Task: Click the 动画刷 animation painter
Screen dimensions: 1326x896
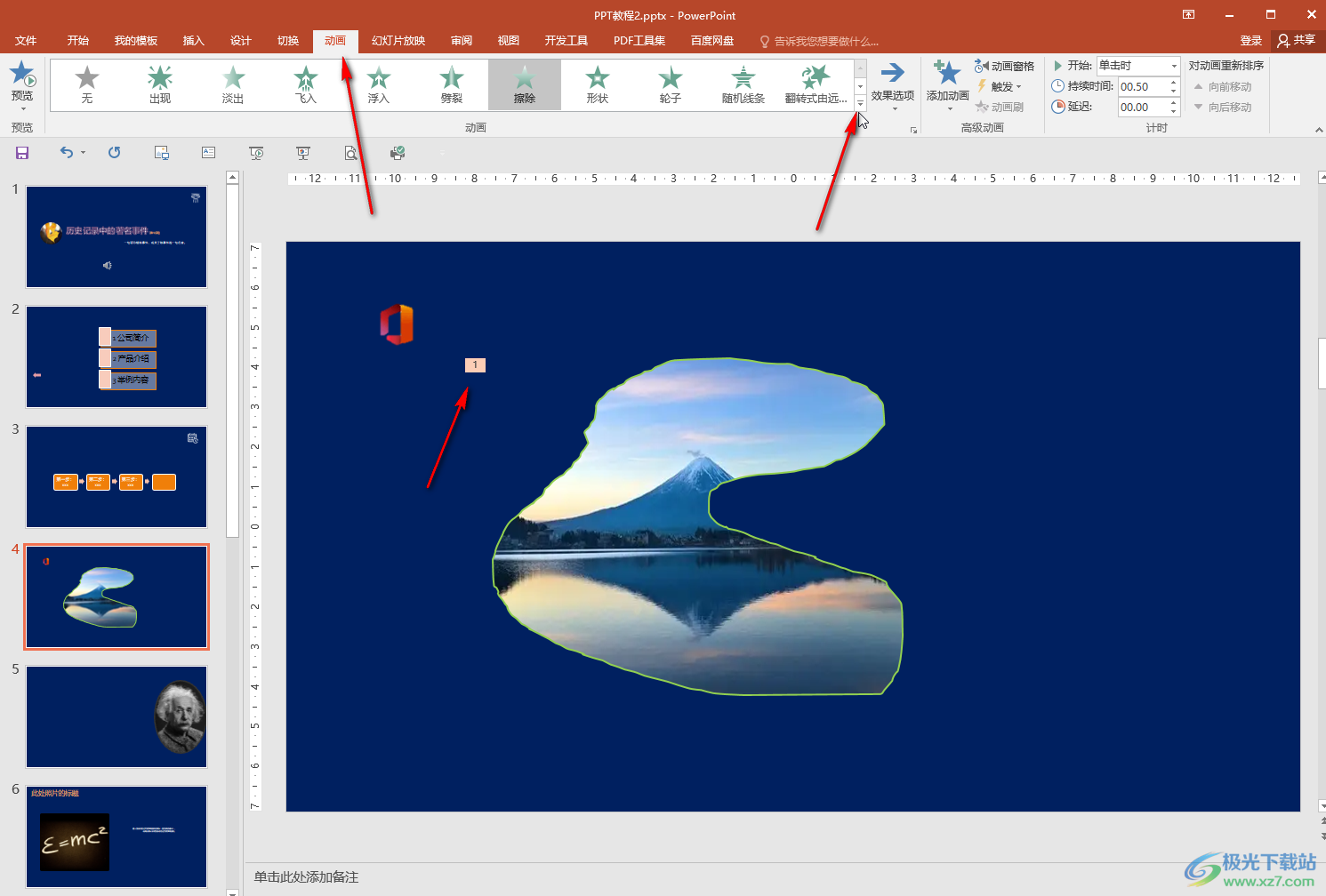Action: click(x=1000, y=107)
